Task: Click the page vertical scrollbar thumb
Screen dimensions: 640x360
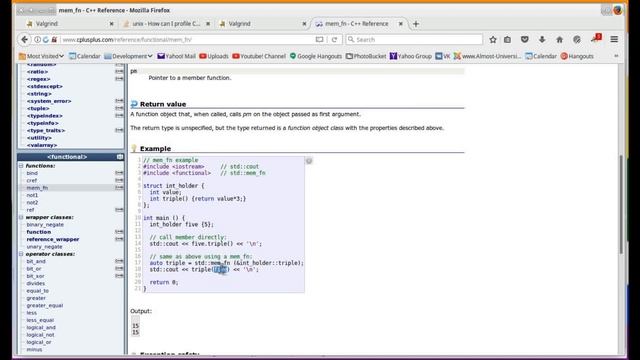Action: pos(621,204)
